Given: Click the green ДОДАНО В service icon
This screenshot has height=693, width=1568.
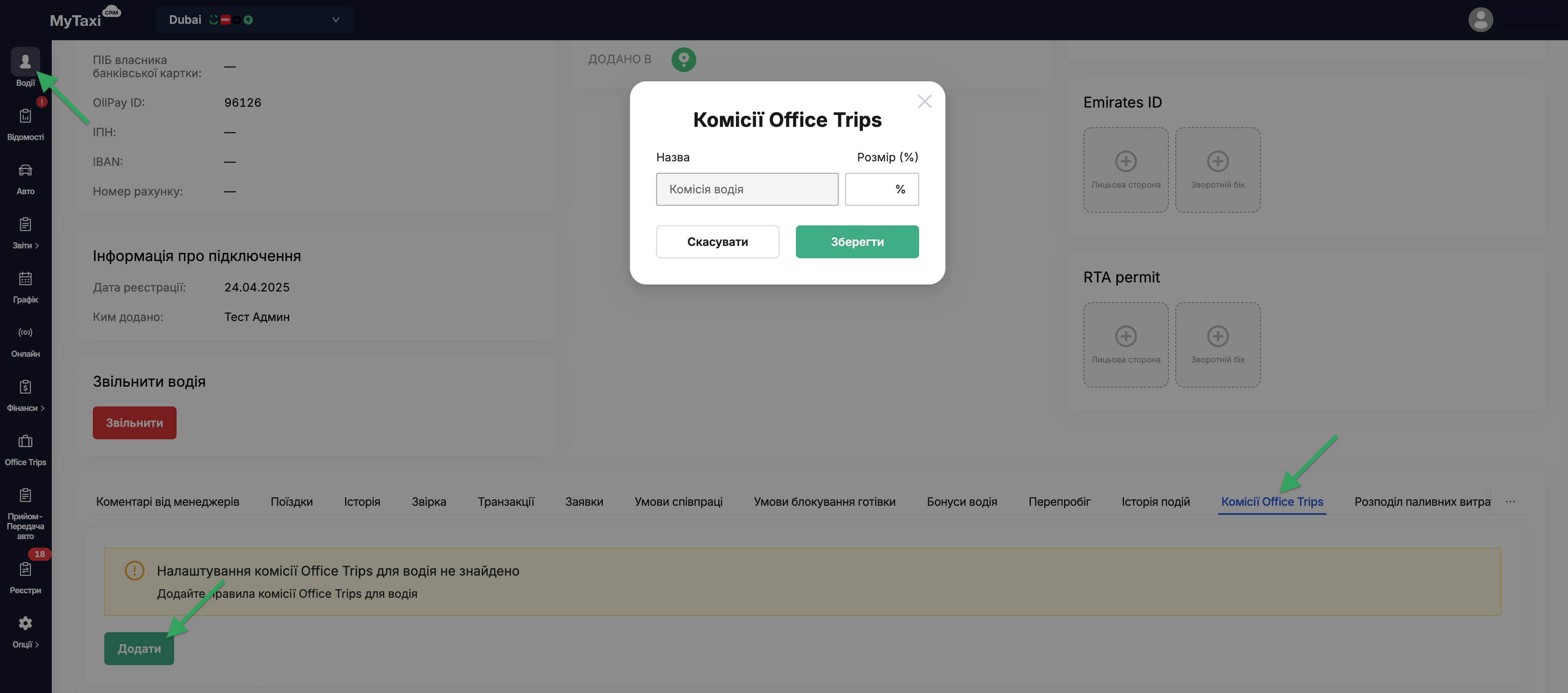Looking at the screenshot, I should pyautogui.click(x=683, y=59).
